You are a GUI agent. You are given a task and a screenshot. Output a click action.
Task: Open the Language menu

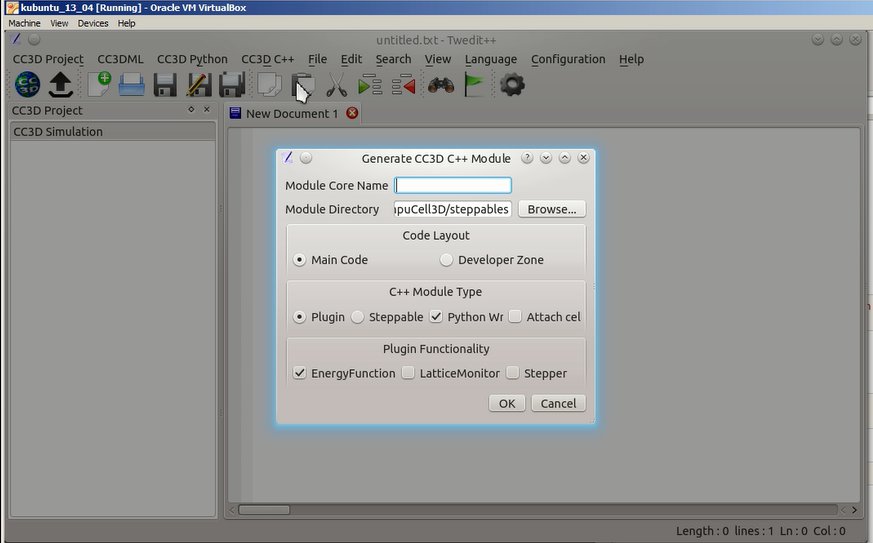(491, 59)
